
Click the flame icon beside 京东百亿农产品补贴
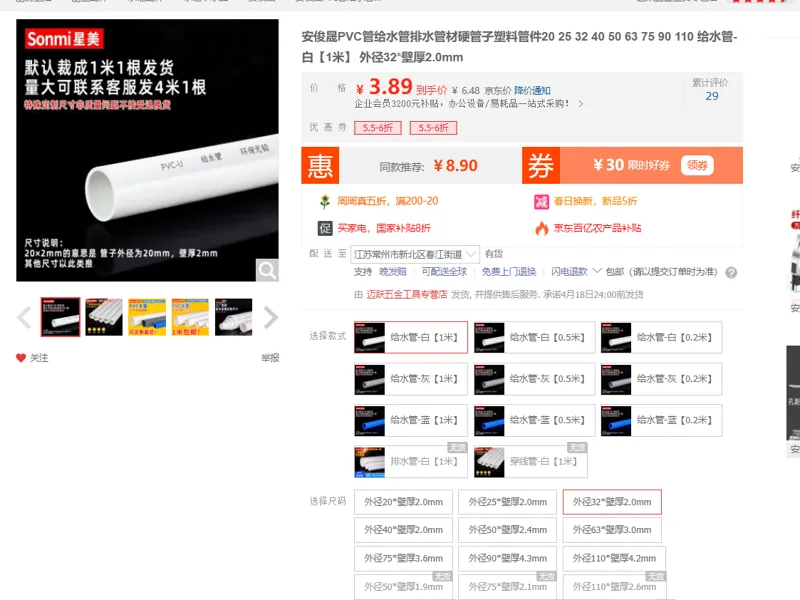[542, 228]
